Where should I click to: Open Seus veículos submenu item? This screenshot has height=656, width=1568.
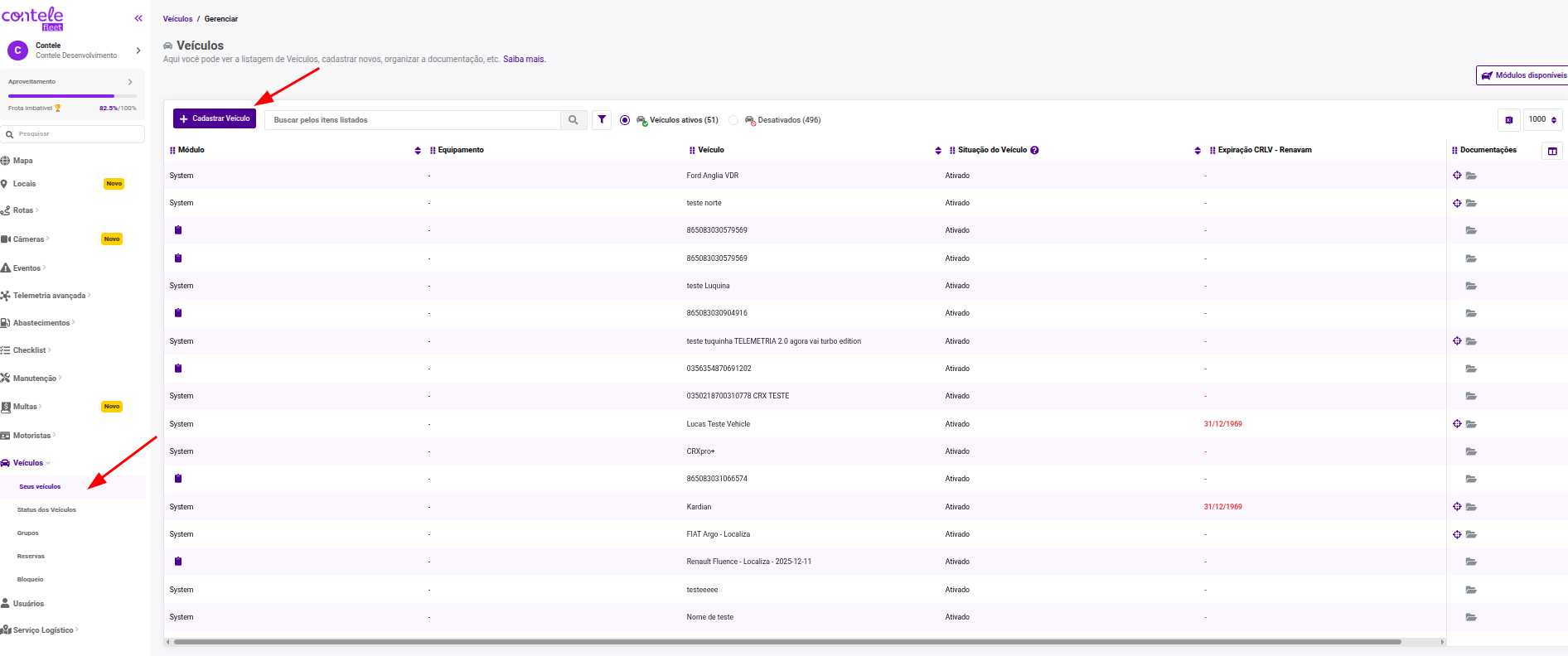pos(40,487)
